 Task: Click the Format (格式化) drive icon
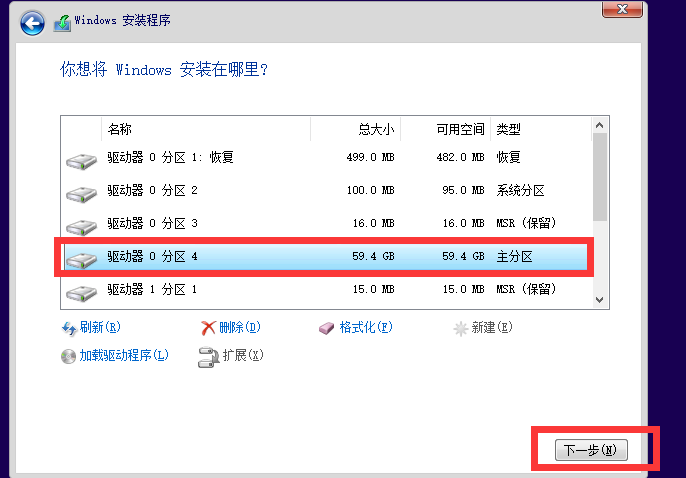[x=327, y=328]
